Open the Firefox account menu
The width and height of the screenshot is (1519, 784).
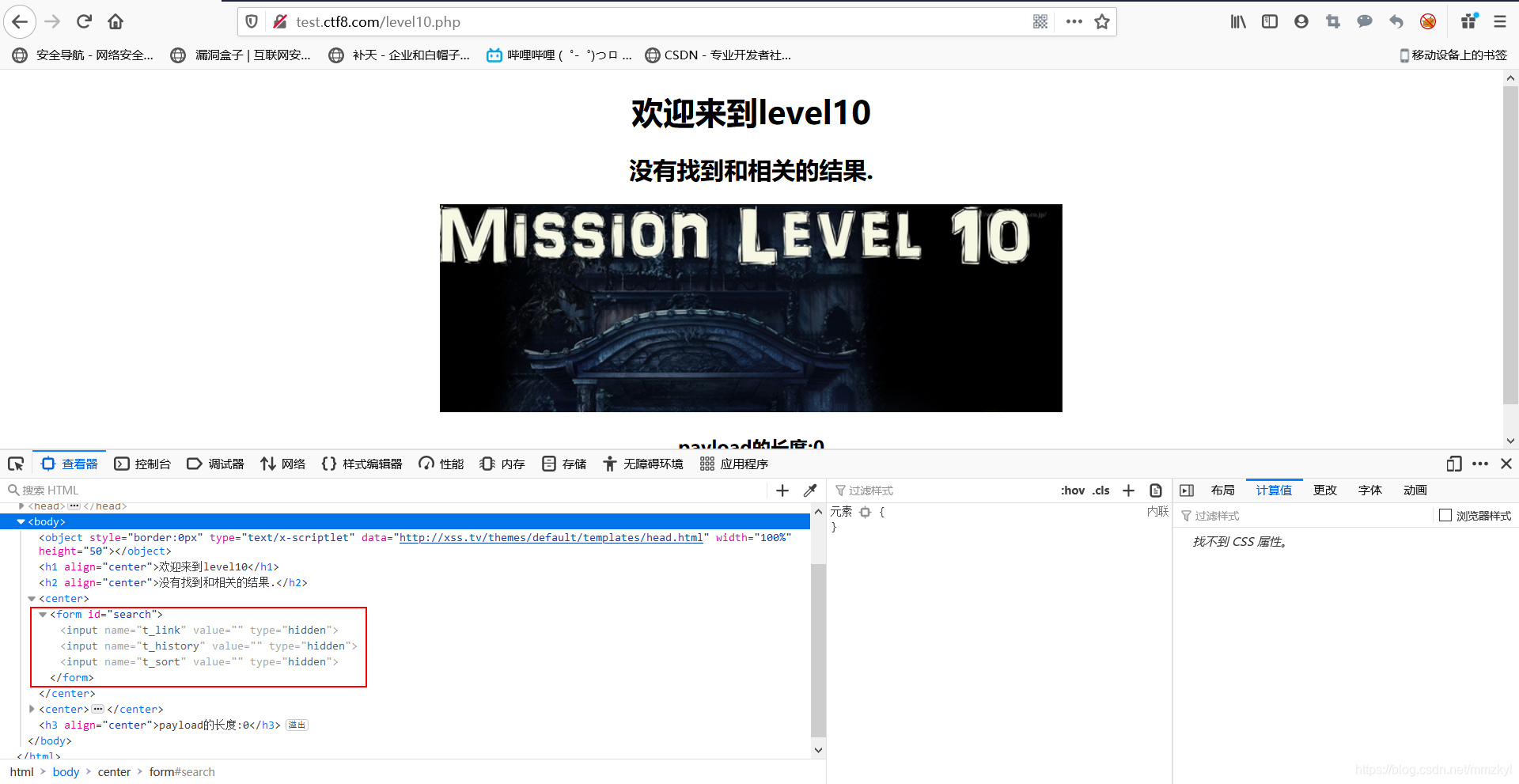1301,22
